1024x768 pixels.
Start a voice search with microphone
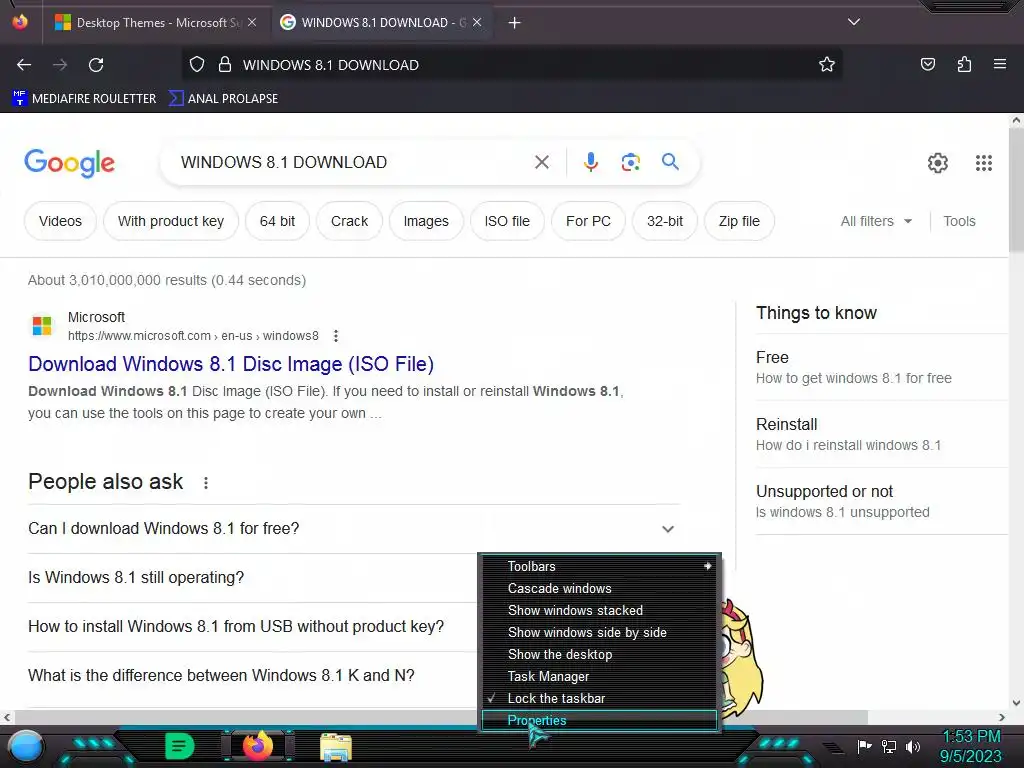pos(591,162)
